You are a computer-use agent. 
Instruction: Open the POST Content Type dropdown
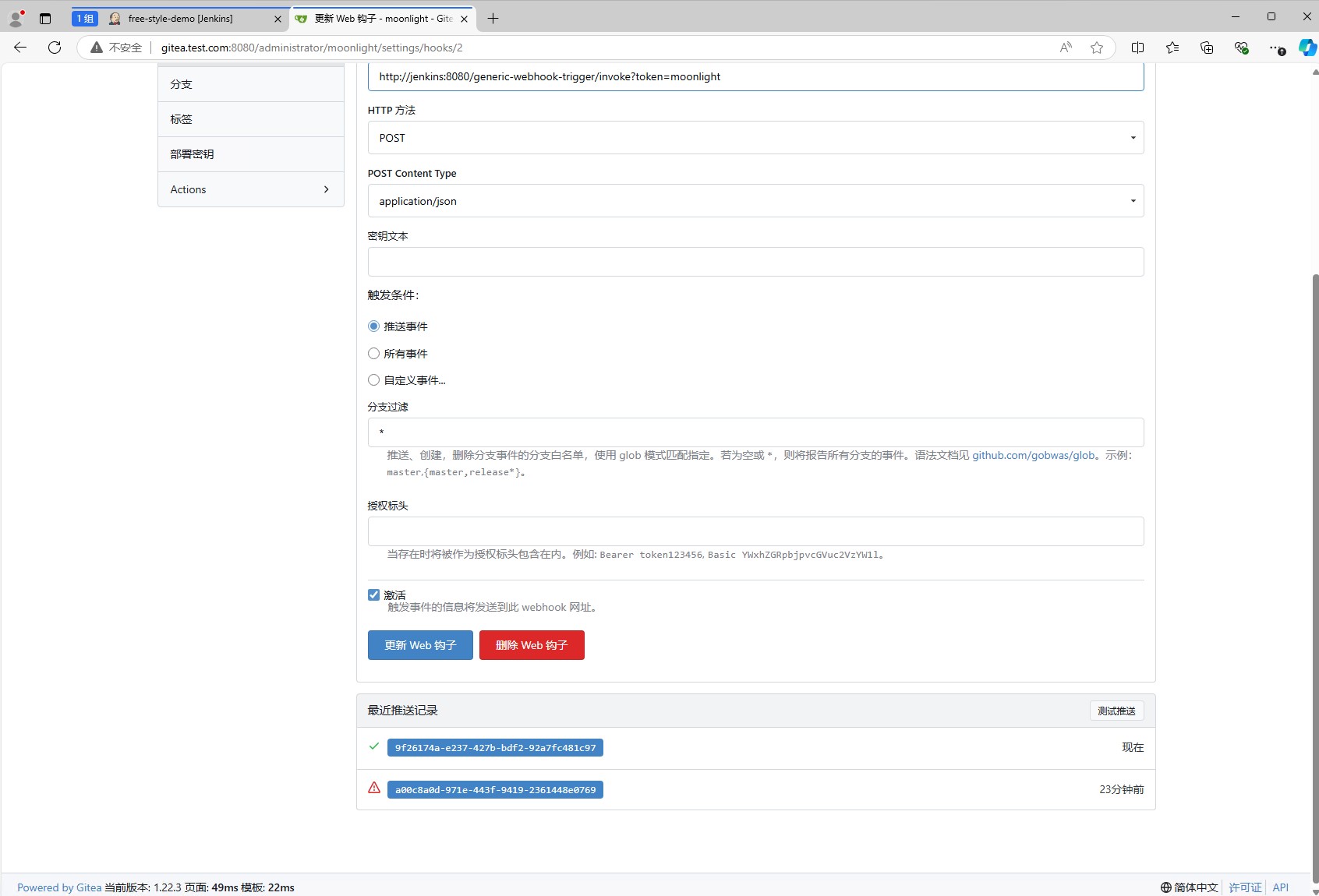[755, 201]
